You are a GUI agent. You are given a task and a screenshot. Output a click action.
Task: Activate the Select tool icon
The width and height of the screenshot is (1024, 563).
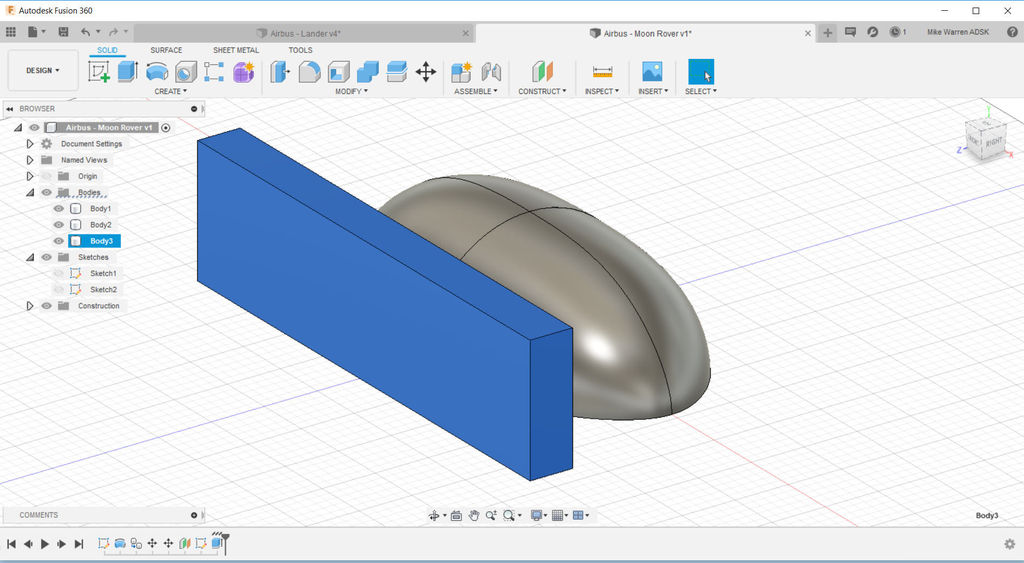701,72
